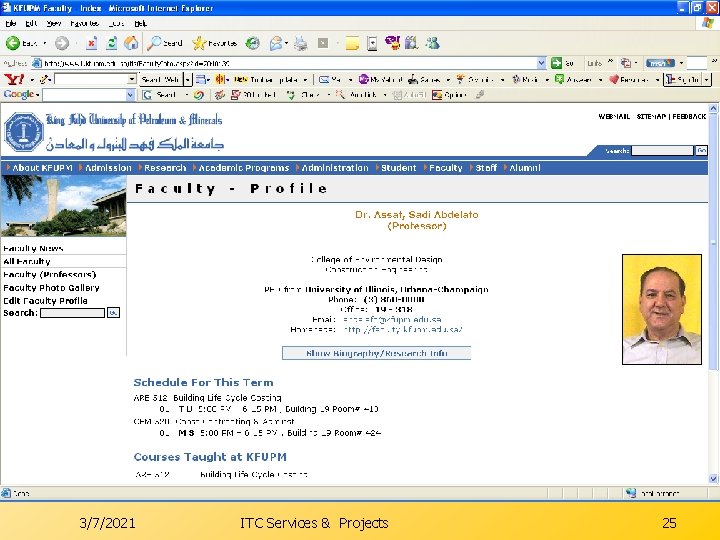The height and width of the screenshot is (540, 720).
Task: Click the Yahoo Y! logo
Action: (14, 79)
